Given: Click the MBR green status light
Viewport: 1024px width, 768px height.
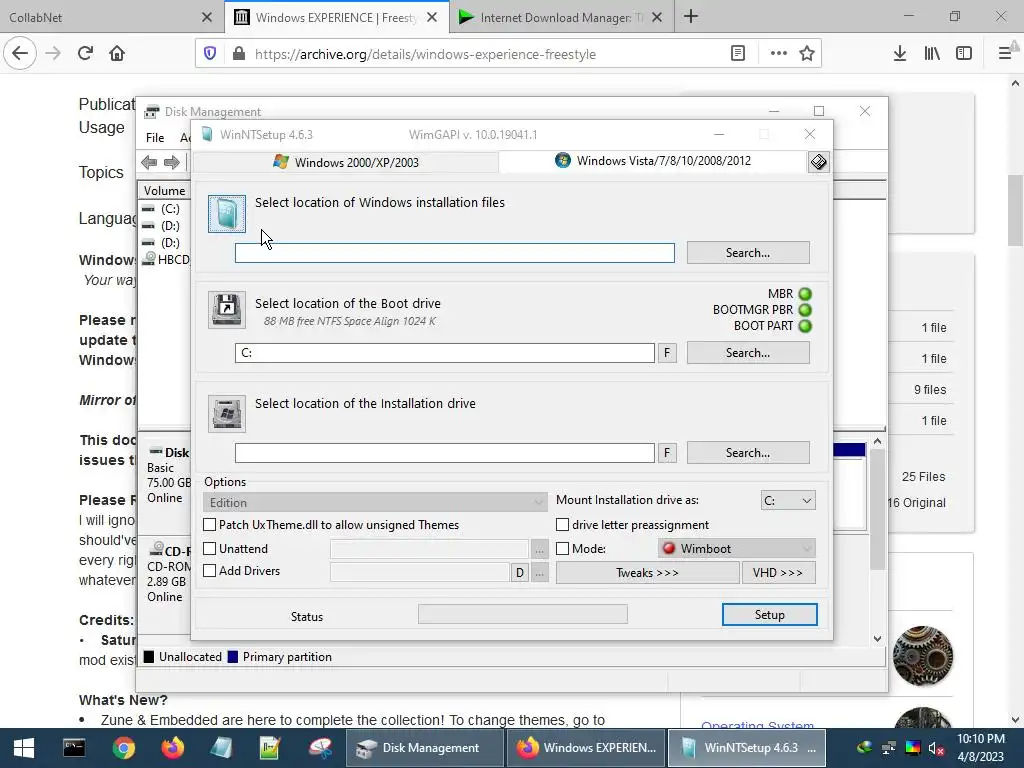Looking at the screenshot, I should [805, 294].
